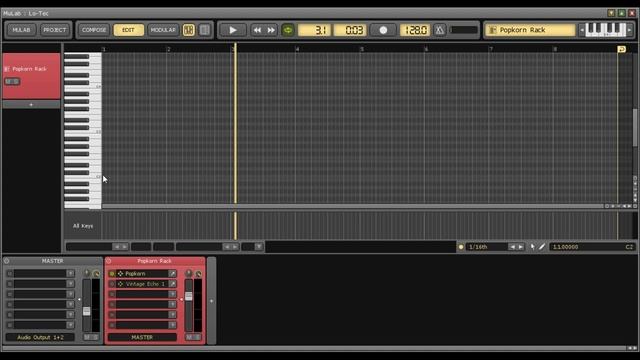Toggle the green loop button
Viewport: 640px width, 360px height.
[288, 30]
